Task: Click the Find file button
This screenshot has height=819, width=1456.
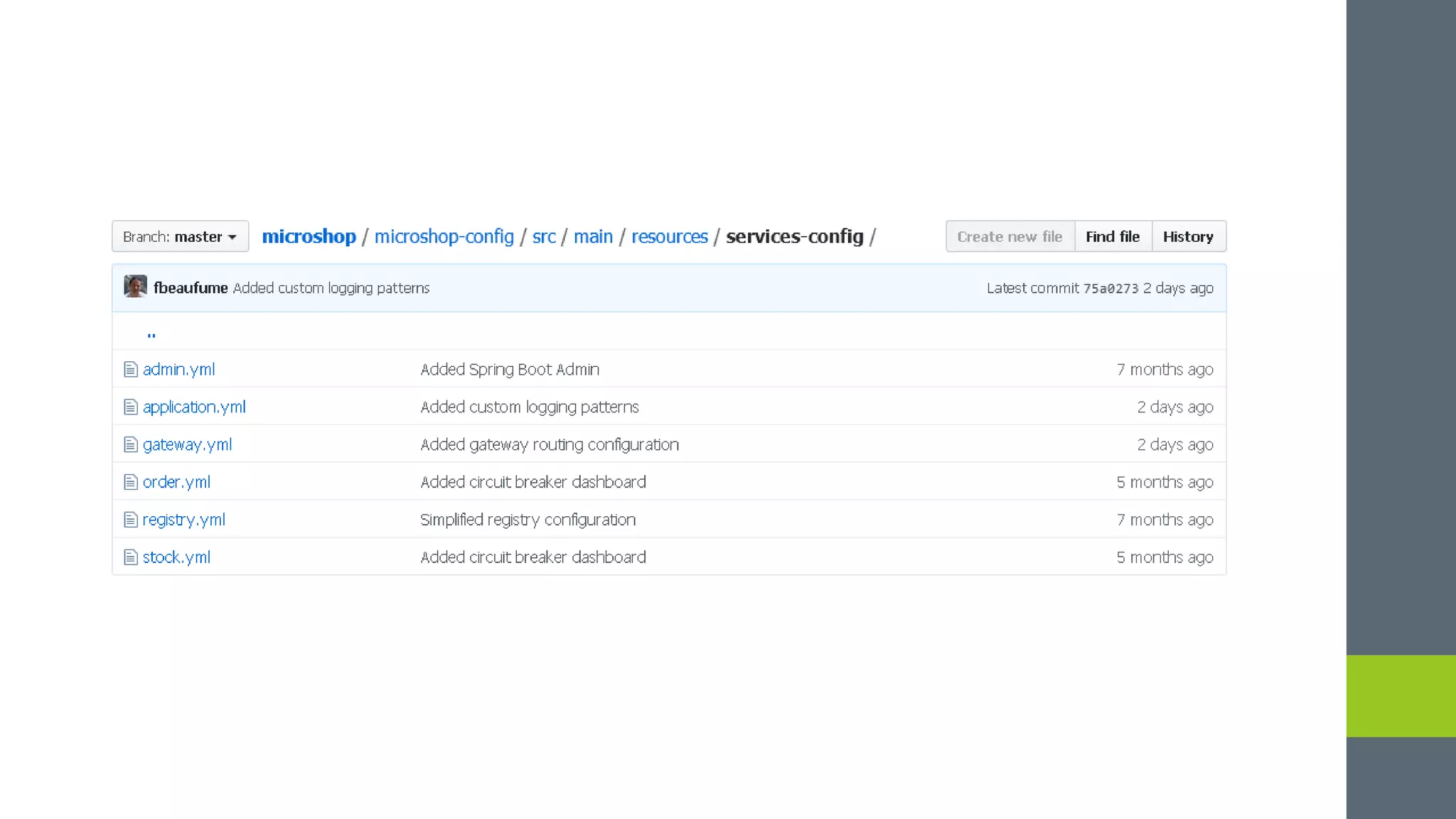Action: 1113,237
